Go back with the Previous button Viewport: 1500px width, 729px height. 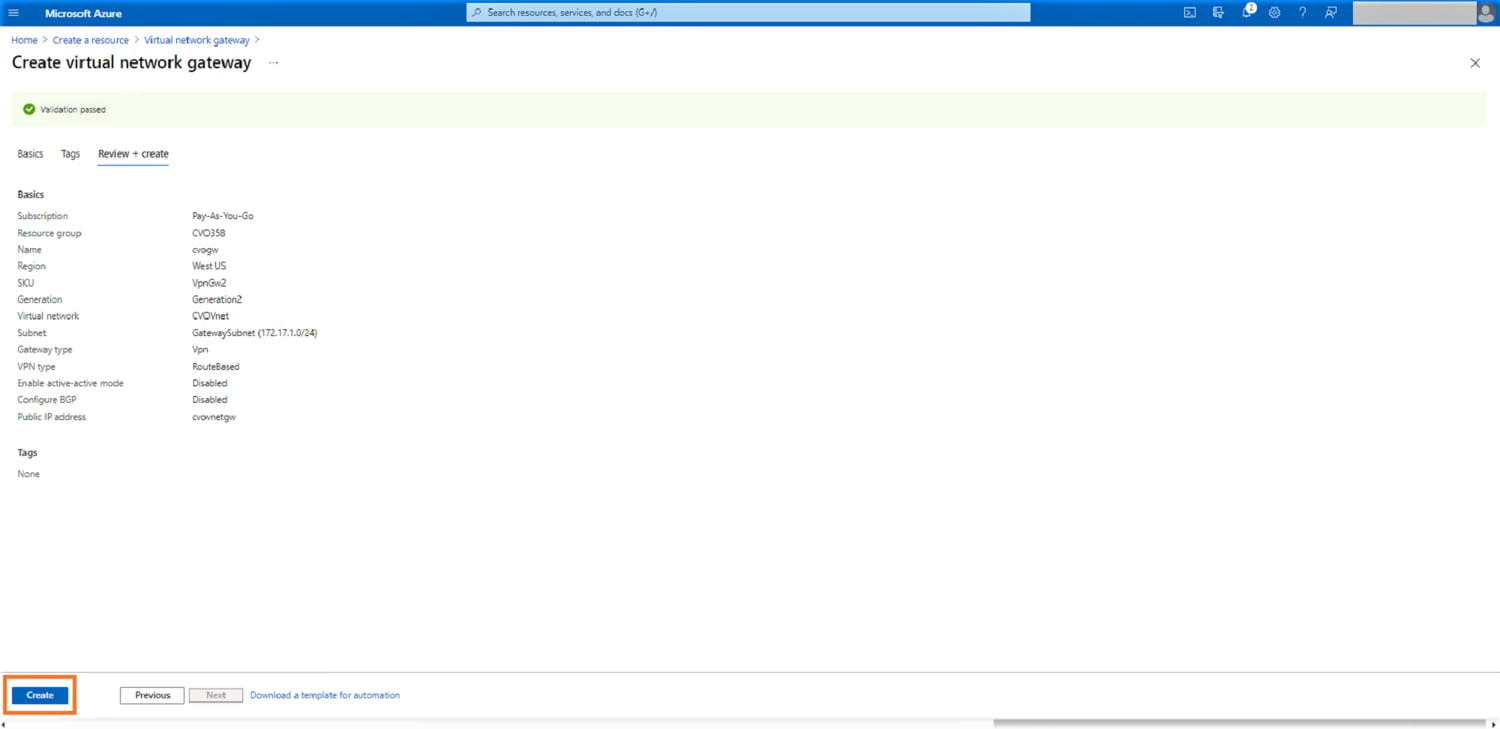[x=152, y=695]
